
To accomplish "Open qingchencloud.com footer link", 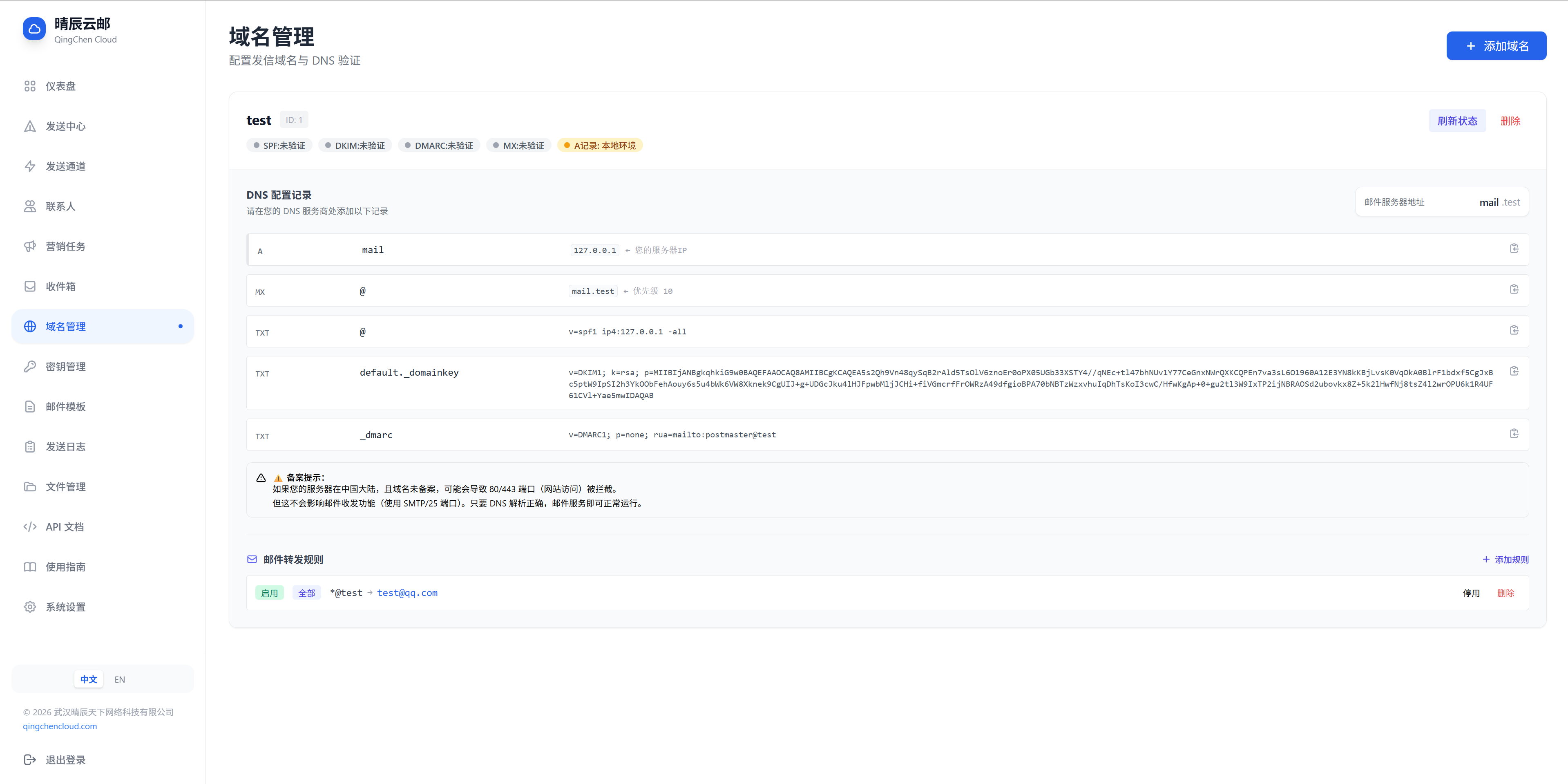I will tap(60, 726).
